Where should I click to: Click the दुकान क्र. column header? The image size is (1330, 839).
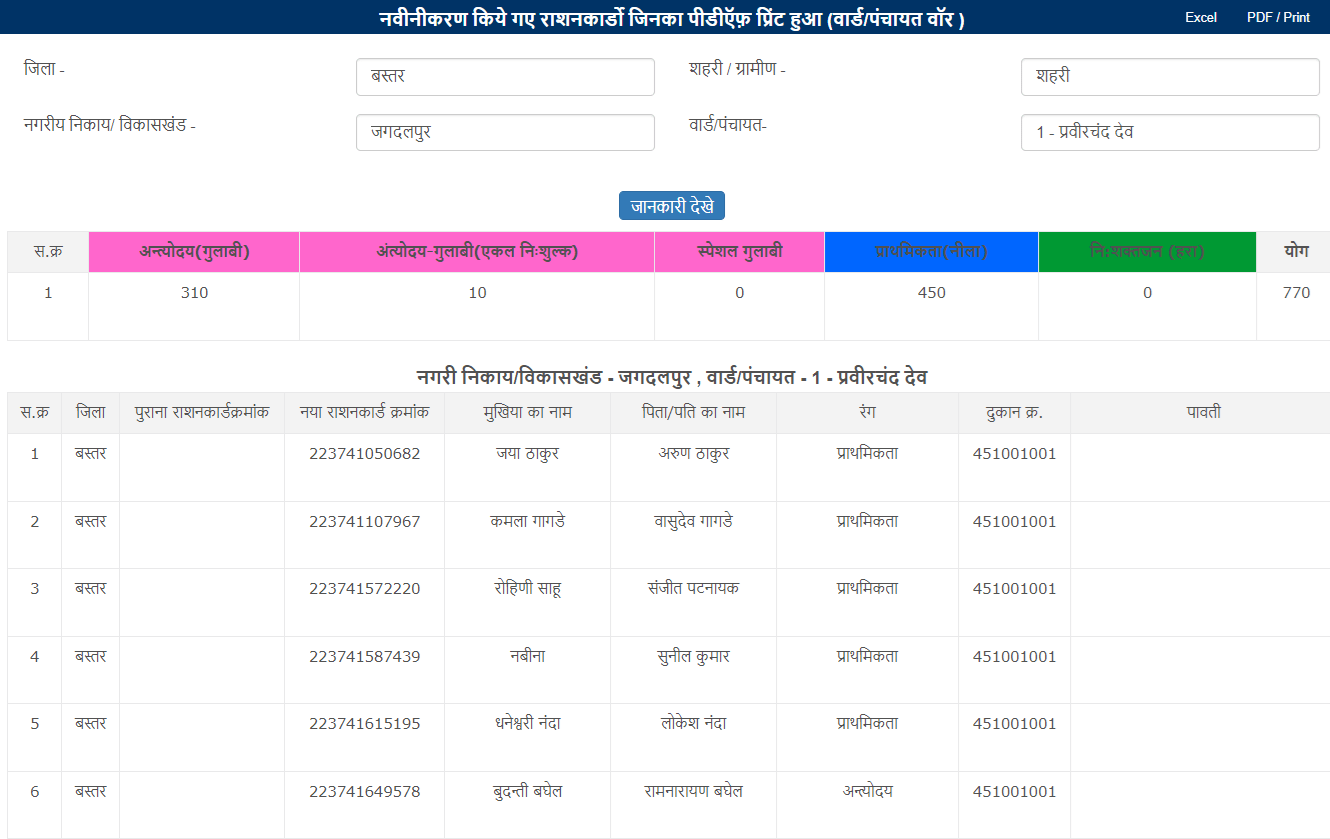point(1014,412)
